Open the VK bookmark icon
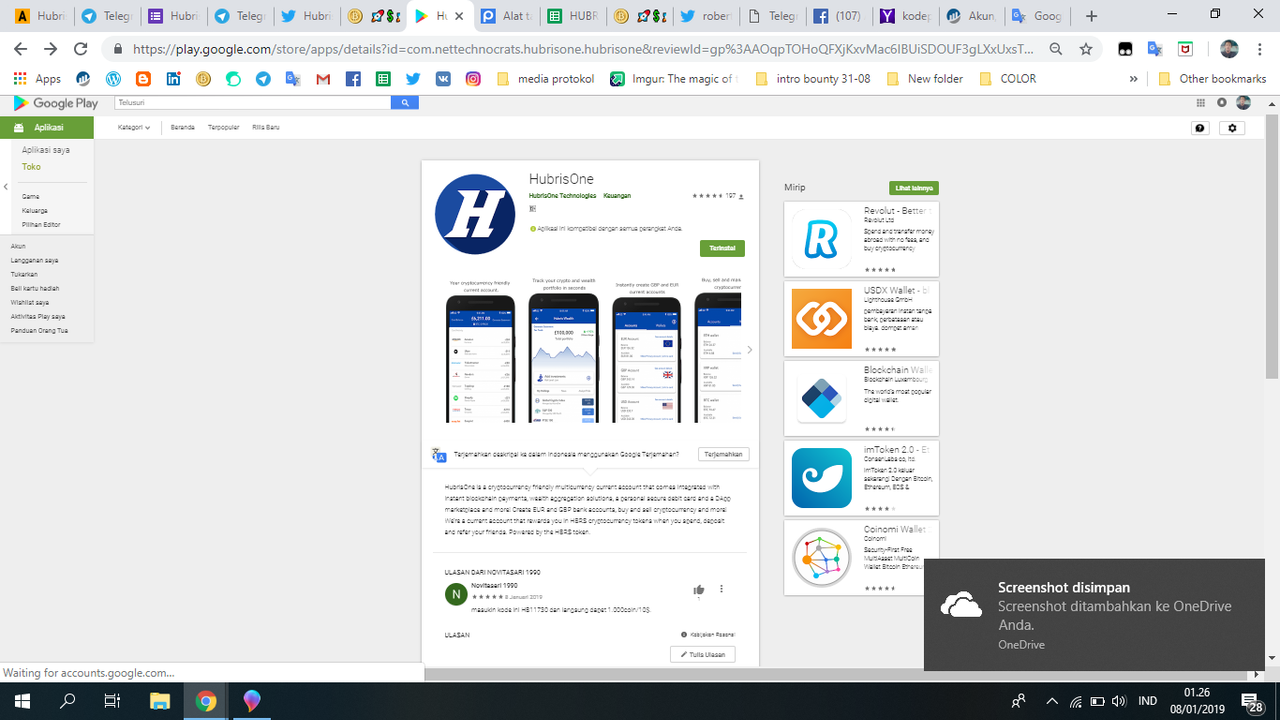Viewport: 1280px width, 720px height. [x=443, y=79]
